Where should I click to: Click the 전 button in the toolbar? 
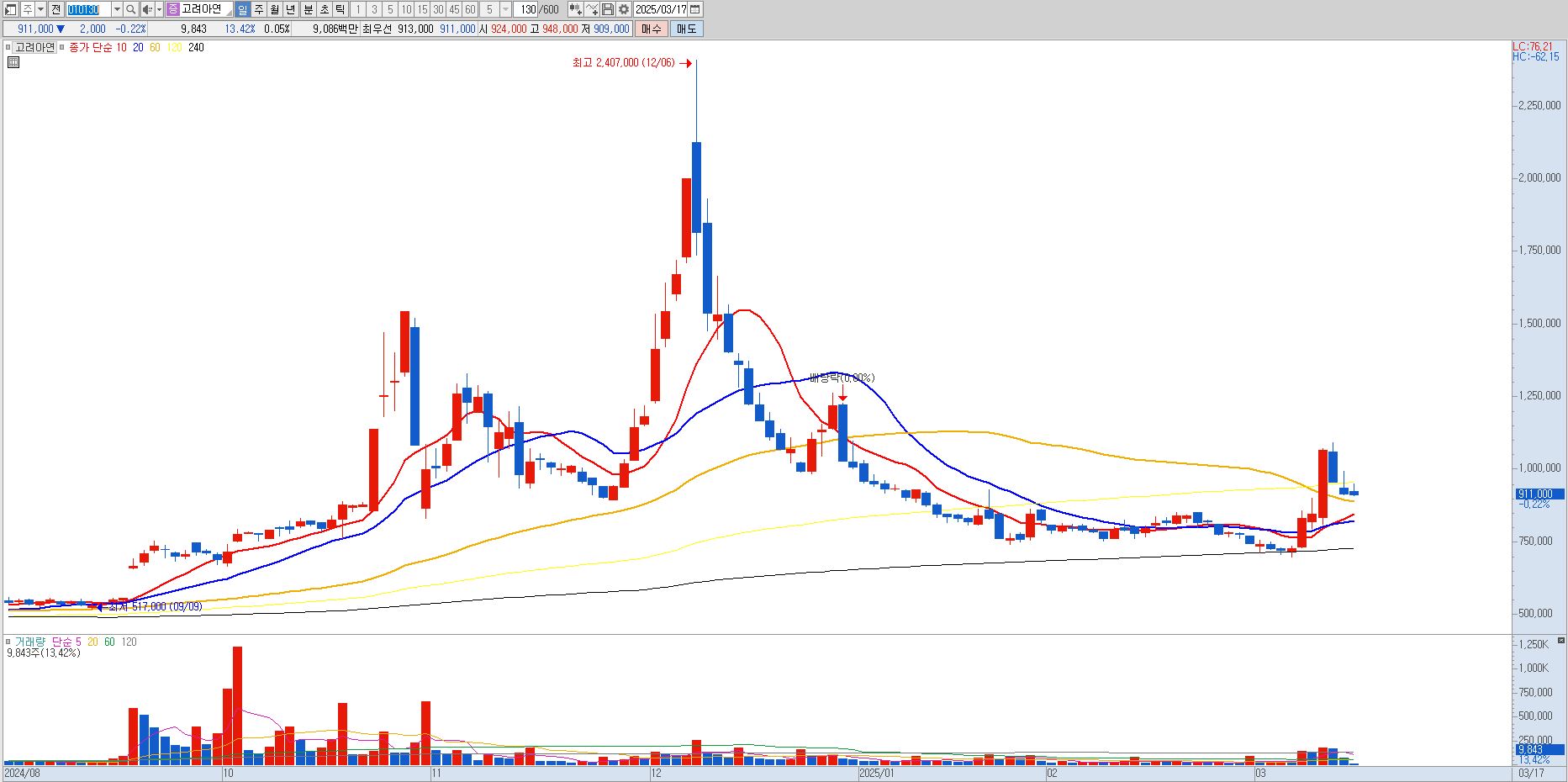(x=55, y=9)
